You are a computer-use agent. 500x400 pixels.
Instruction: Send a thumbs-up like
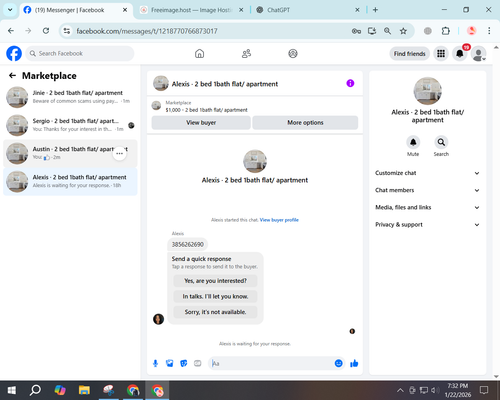click(354, 363)
